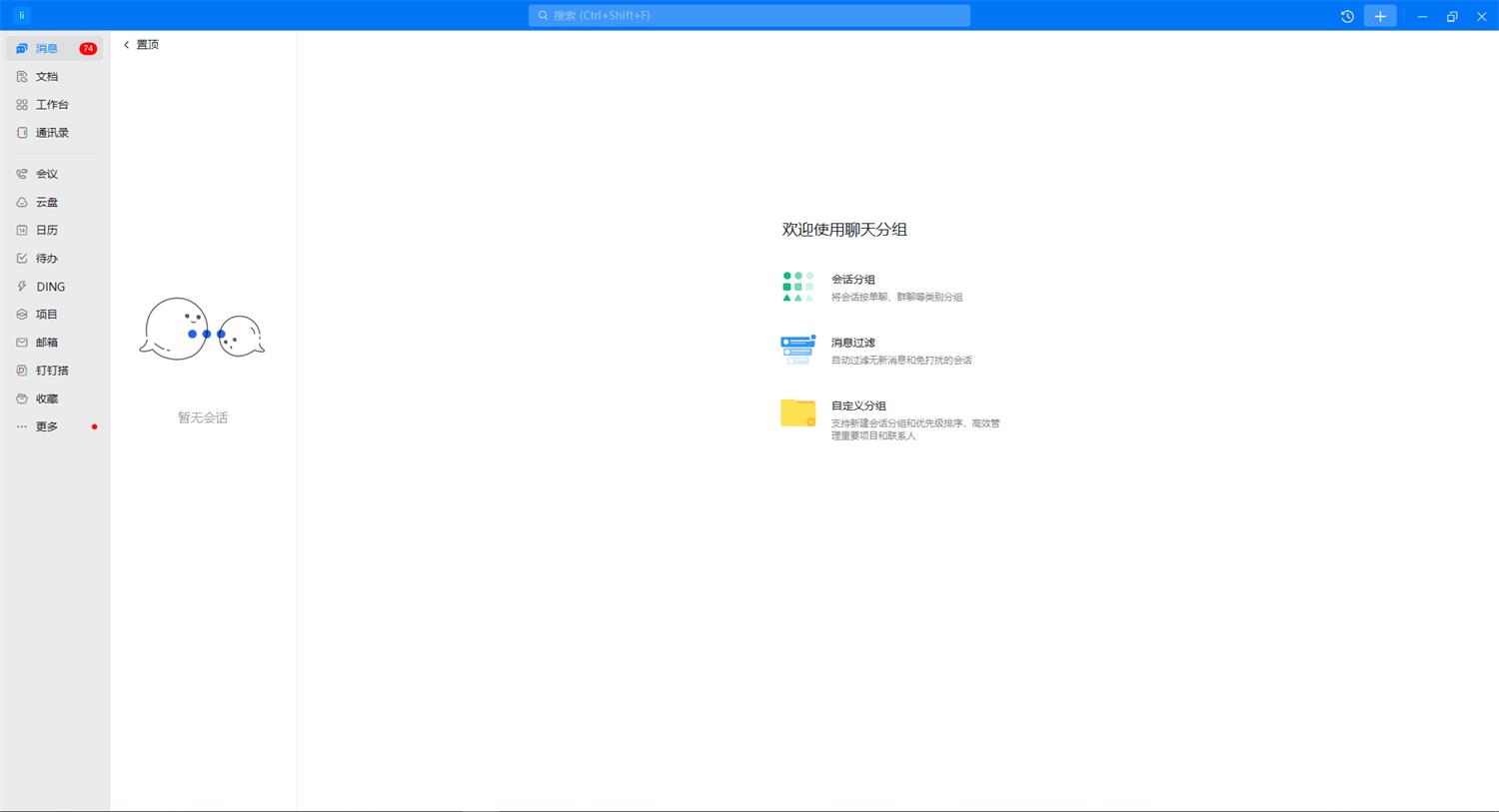
Task: Show the 待办 to-do list
Action: [x=47, y=259]
